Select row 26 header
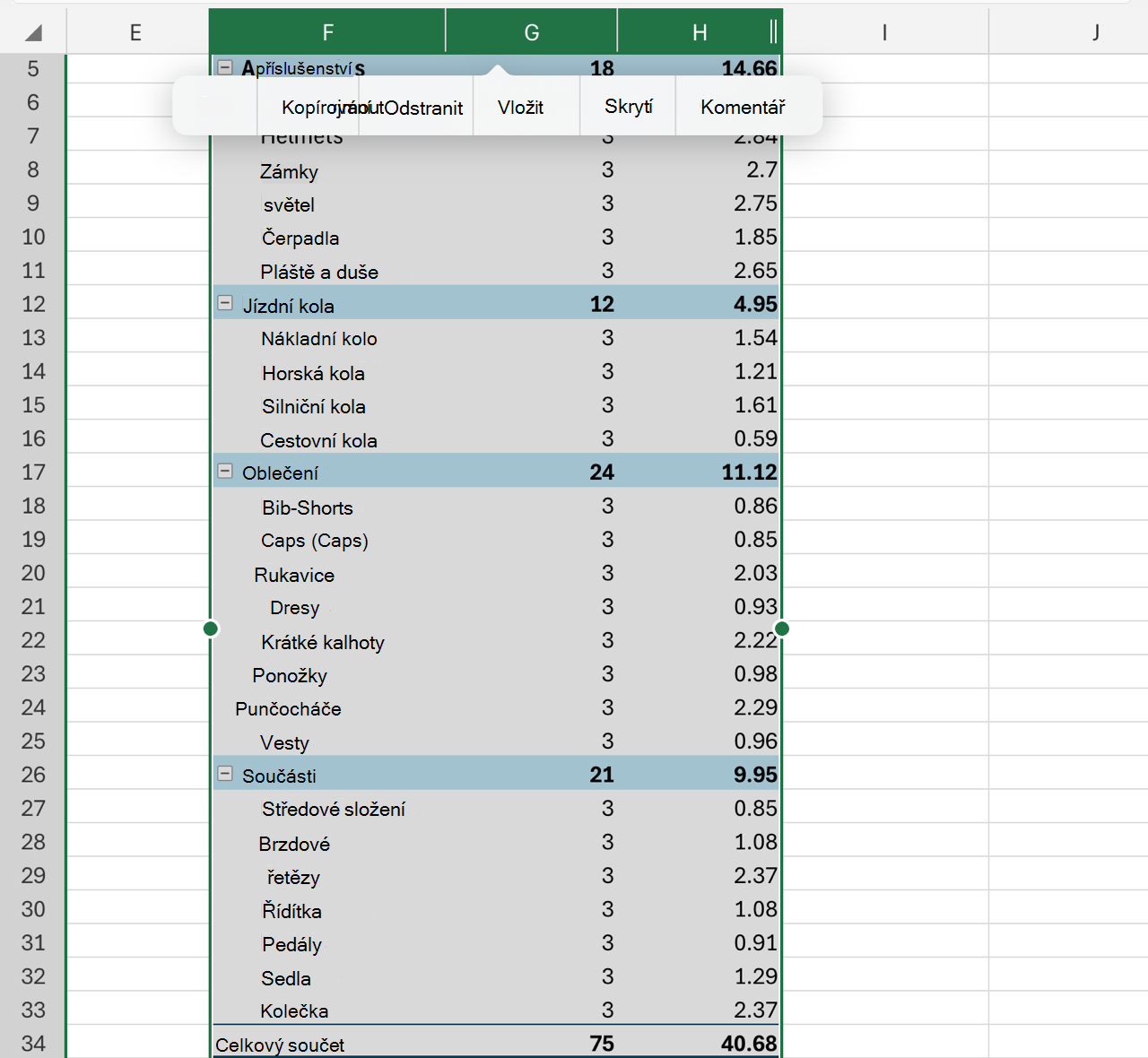The width and height of the screenshot is (1148, 1058). [33, 775]
